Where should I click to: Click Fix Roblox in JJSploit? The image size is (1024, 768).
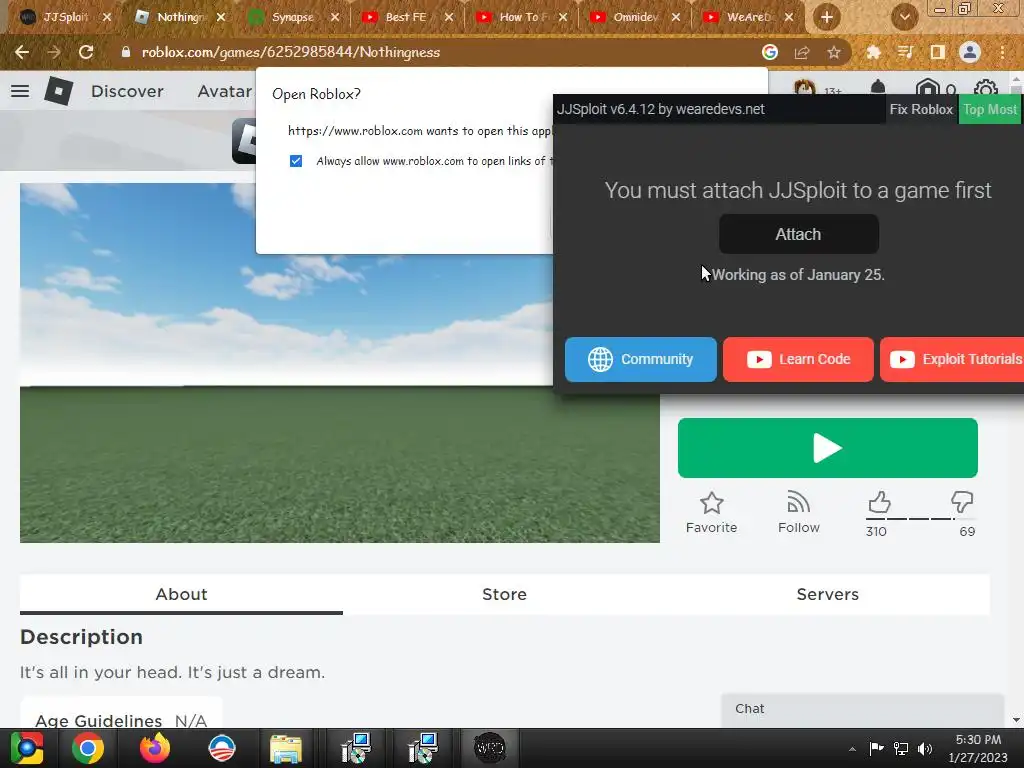tap(921, 109)
